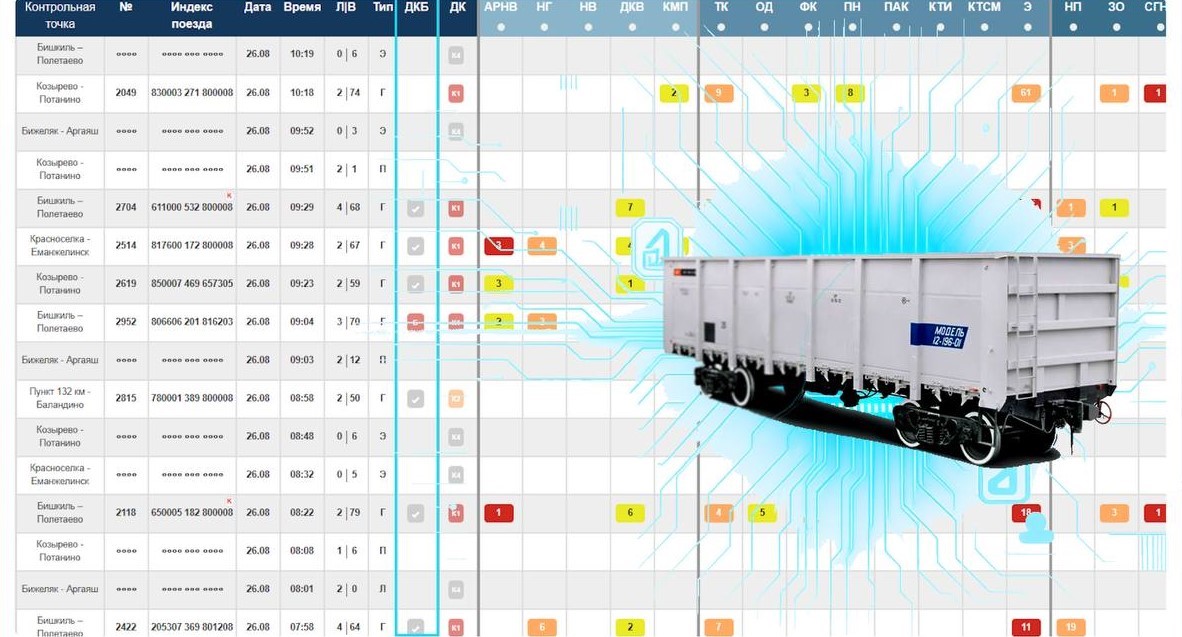Image resolution: width=1182 pixels, height=637 pixels.
Task: Click the K1 badge for train 2704
Action: 456,209
